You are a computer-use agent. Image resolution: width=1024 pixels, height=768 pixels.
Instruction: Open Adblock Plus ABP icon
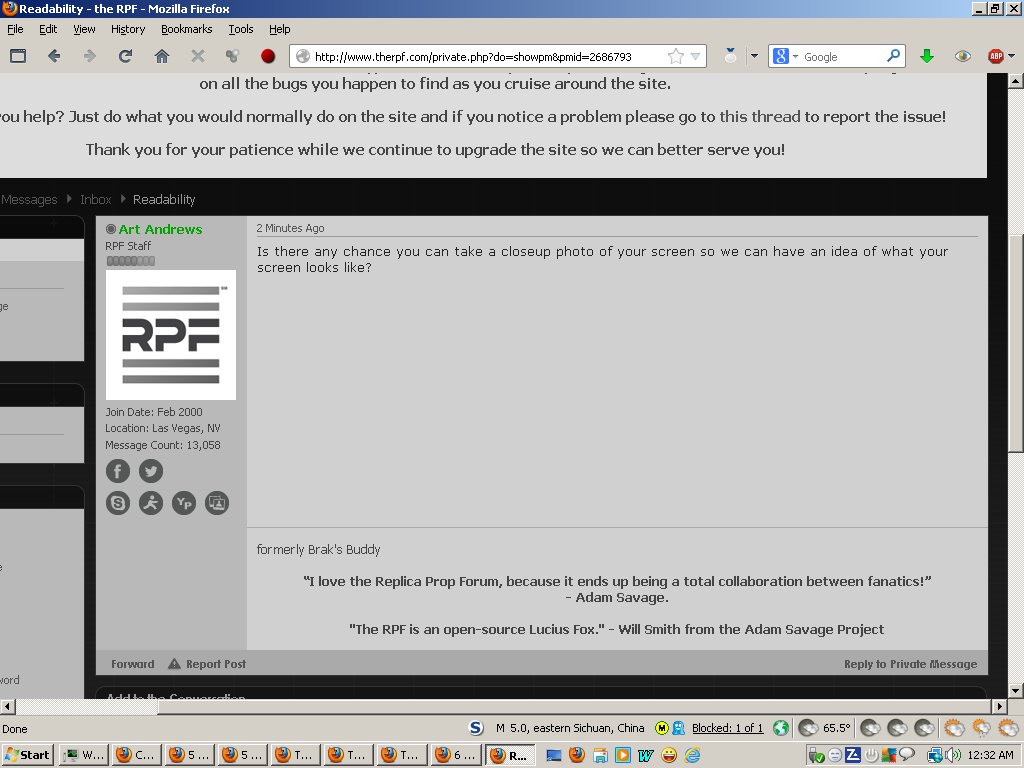point(996,56)
